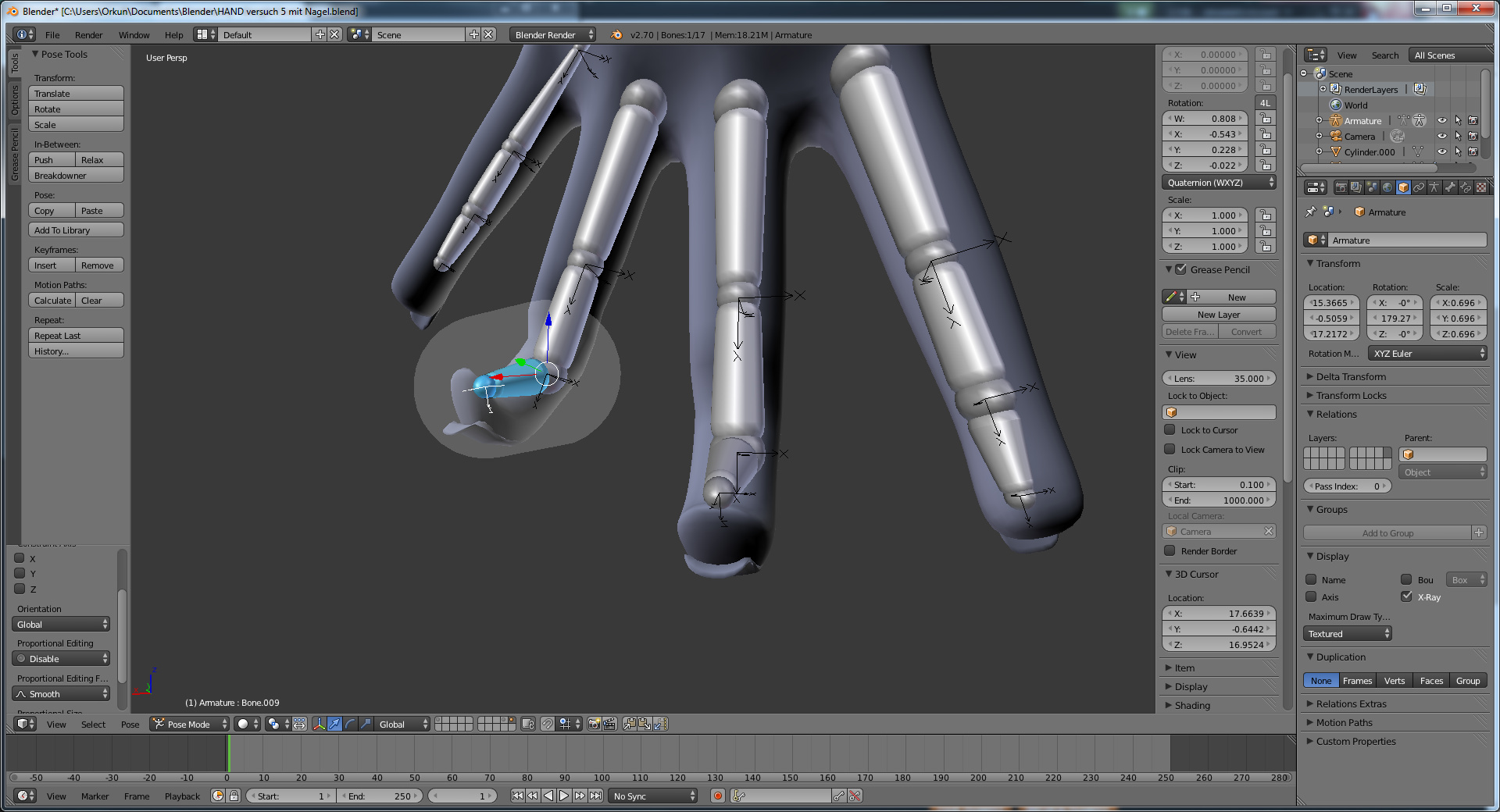The image size is (1500, 812).
Task: Click the paste pose icon in 3D header
Action: [x=645, y=725]
